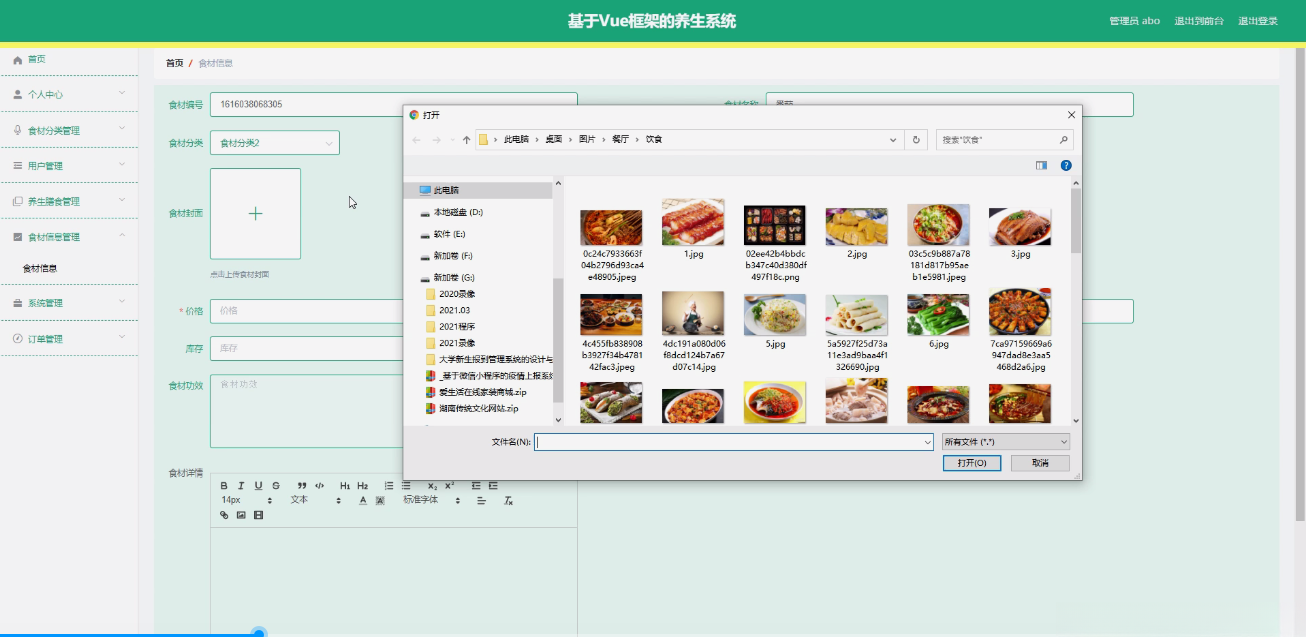Click 退出登录 in the top bar
The width and height of the screenshot is (1306, 637).
1257,19
